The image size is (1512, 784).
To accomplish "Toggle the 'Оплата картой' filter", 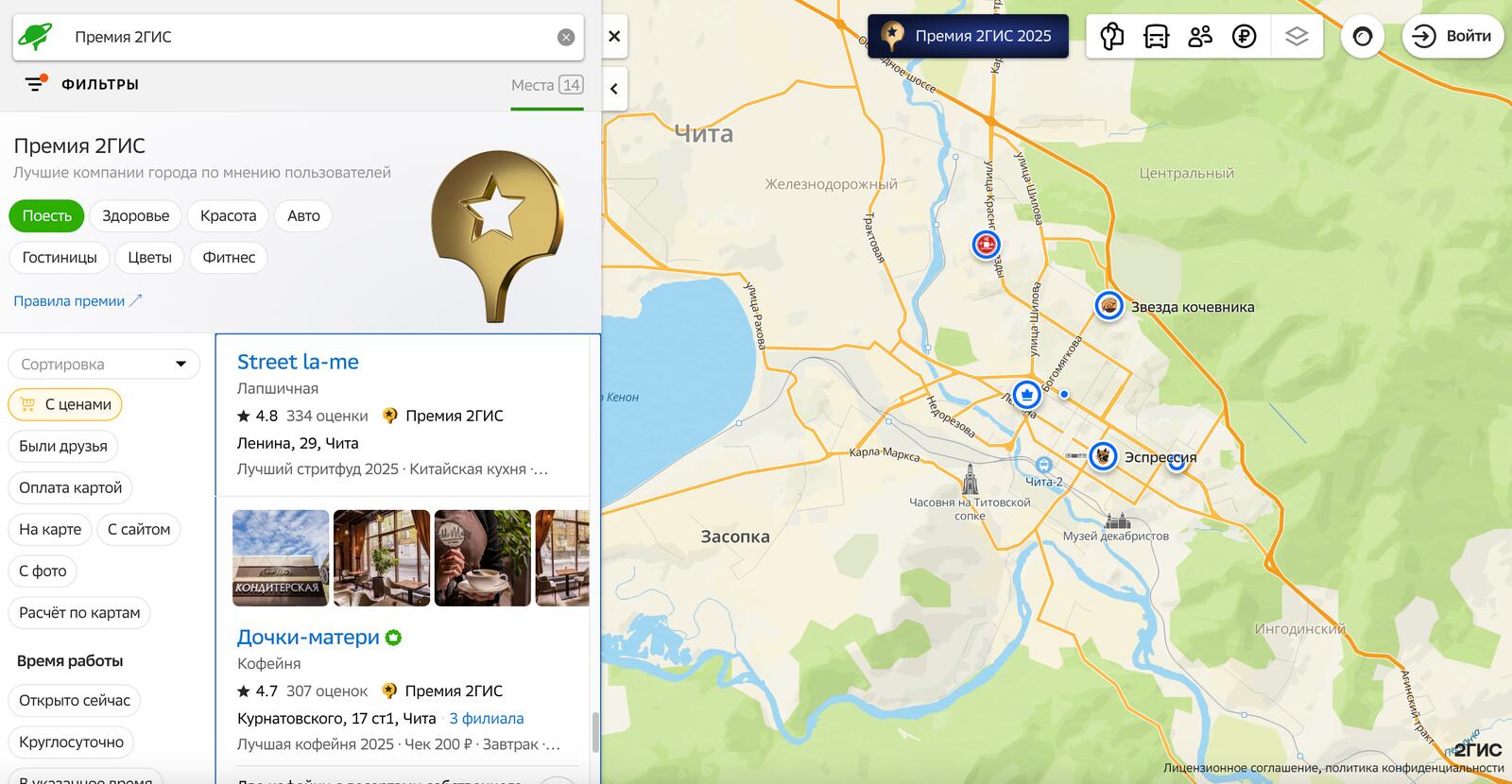I will tap(70, 487).
